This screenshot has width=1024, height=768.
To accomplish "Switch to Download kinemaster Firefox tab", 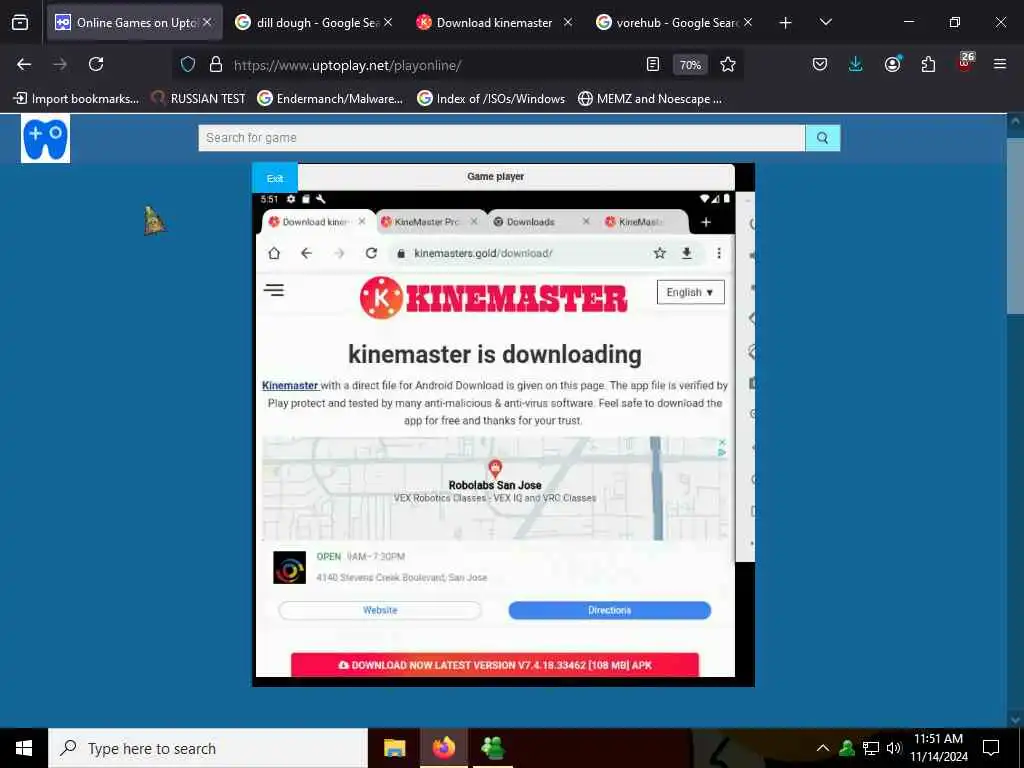I will click(493, 23).
